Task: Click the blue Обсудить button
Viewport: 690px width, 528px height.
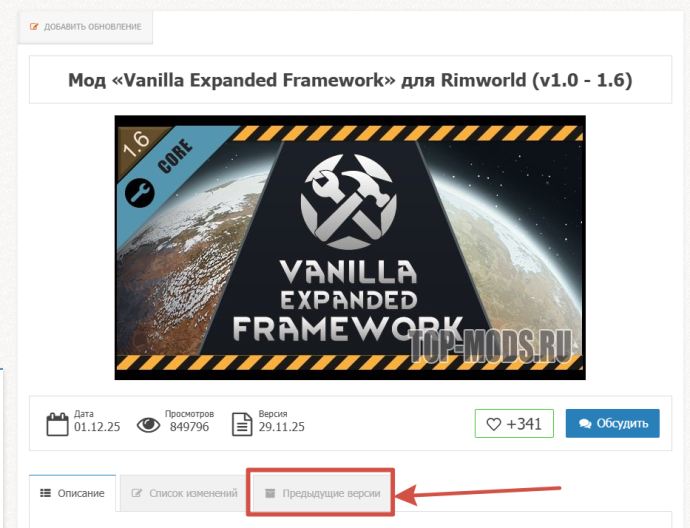Action: (x=613, y=423)
